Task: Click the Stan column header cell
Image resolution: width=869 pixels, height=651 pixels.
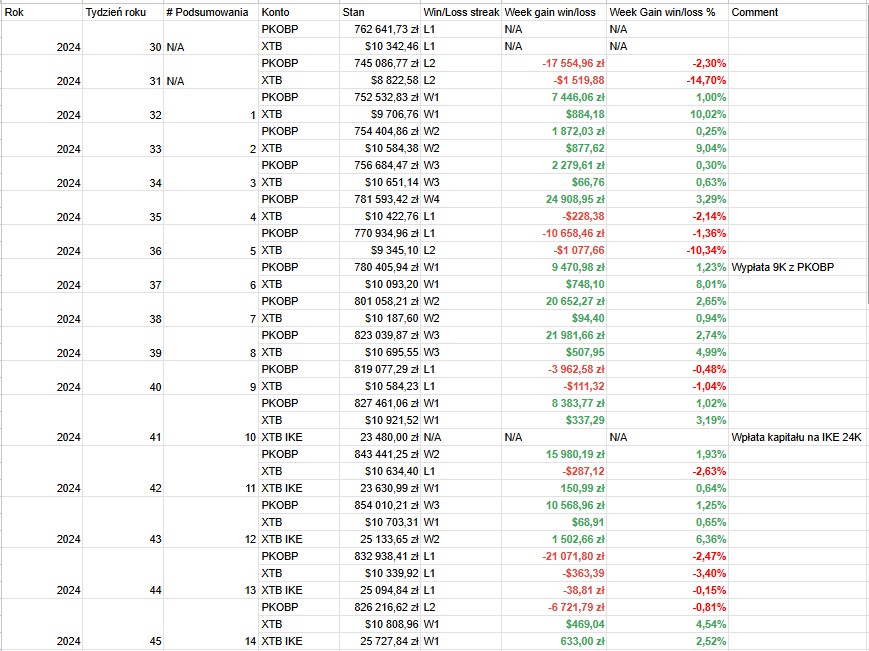Action: pos(378,12)
